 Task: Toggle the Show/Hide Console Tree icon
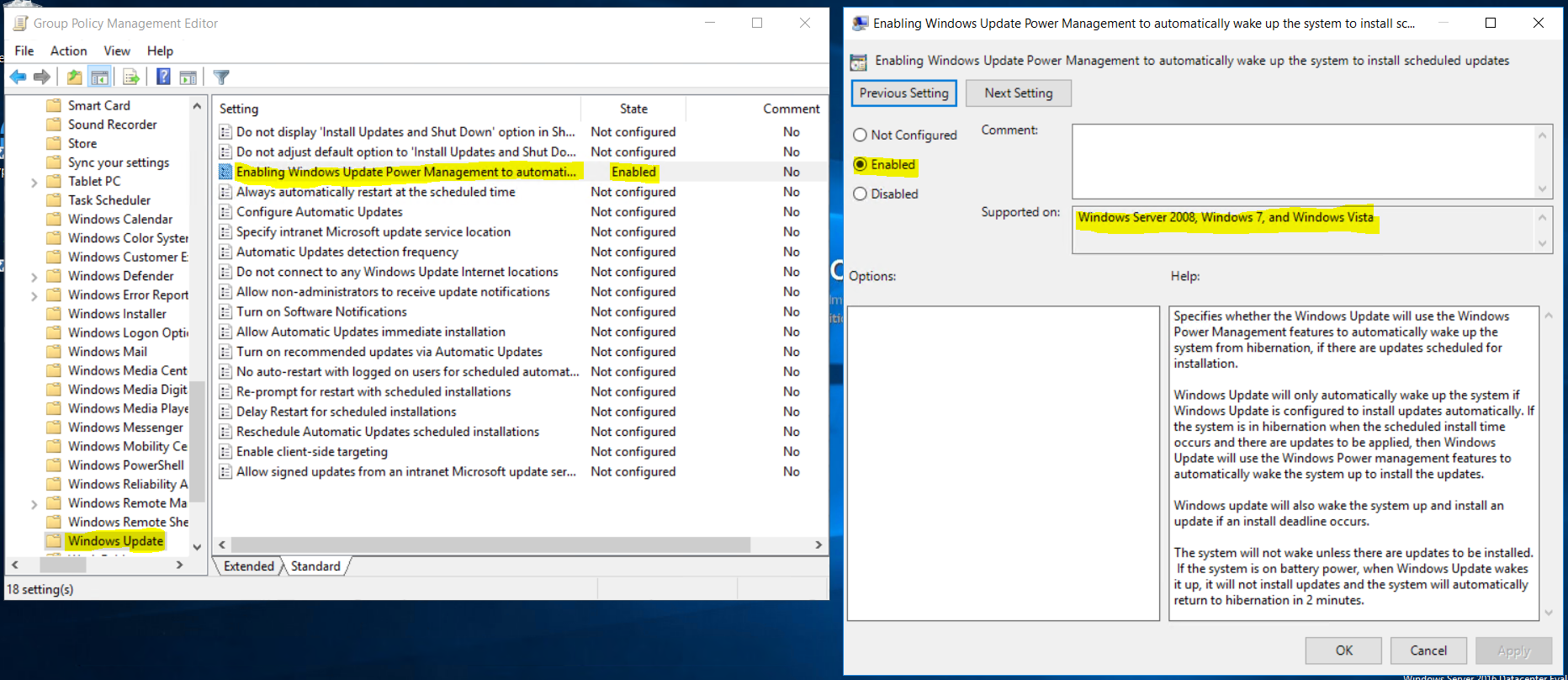point(99,77)
